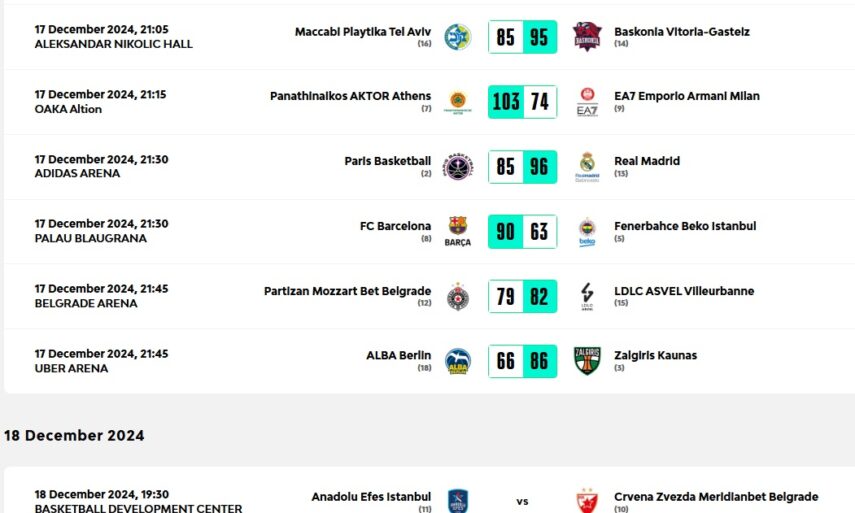Open the 85–95 Maccabi vs Baskonia score
This screenshot has width=855, height=513.
(x=522, y=37)
